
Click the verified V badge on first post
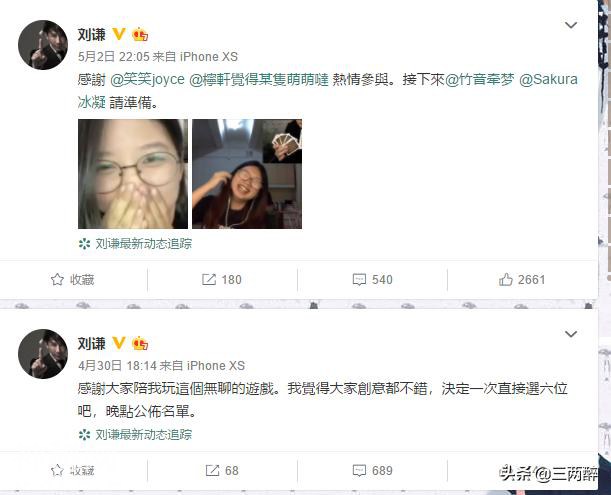(x=118, y=34)
